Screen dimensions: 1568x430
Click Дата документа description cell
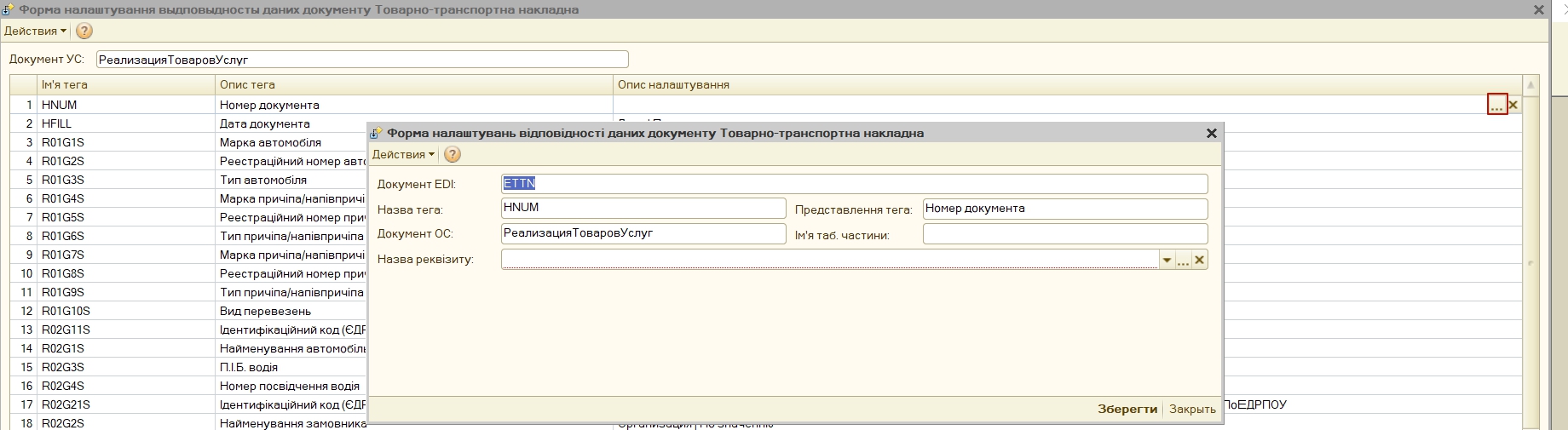click(291, 123)
